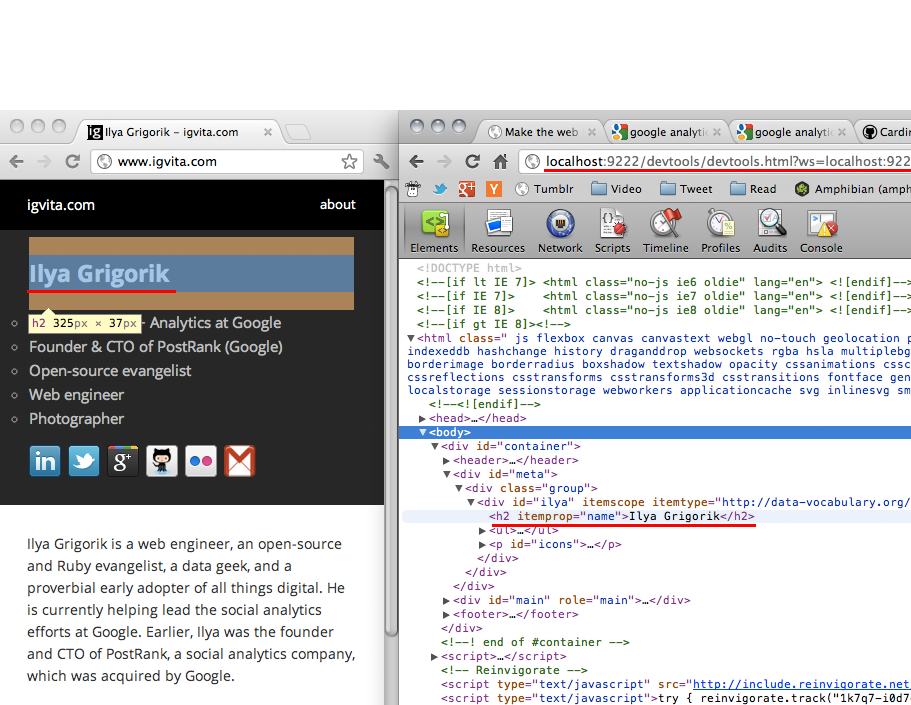
Task: Switch to the second google analytics tab
Action: [792, 132]
